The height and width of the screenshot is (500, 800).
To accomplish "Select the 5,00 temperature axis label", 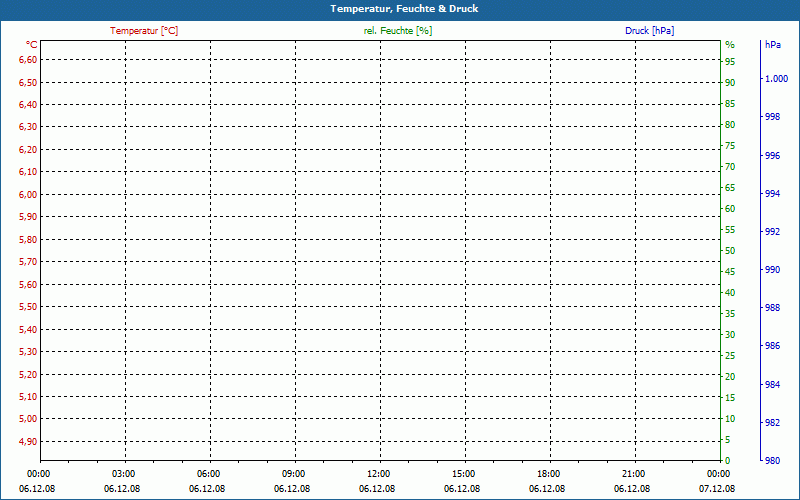I will [28, 419].
